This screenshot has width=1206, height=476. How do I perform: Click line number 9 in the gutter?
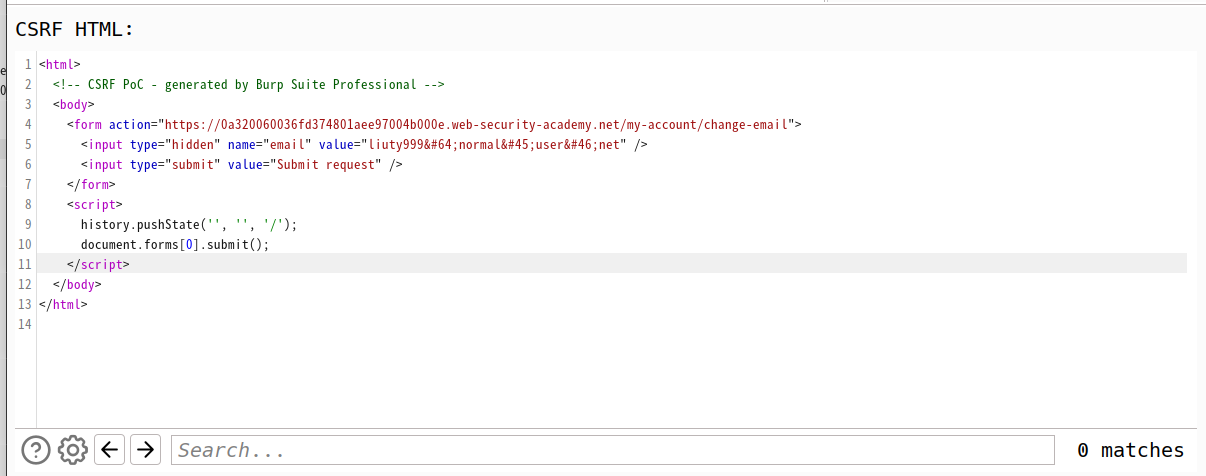point(28,225)
